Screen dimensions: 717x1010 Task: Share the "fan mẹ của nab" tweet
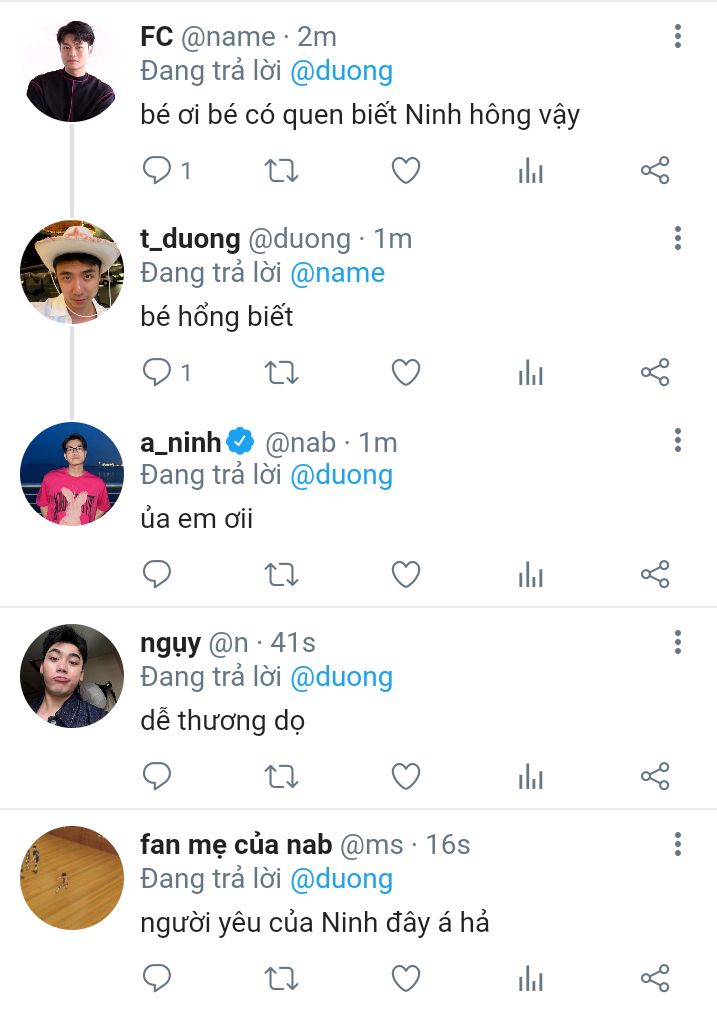[x=655, y=978]
